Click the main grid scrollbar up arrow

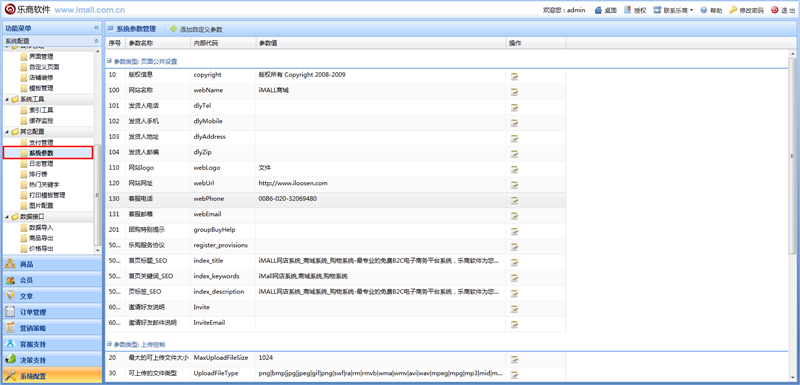click(793, 54)
